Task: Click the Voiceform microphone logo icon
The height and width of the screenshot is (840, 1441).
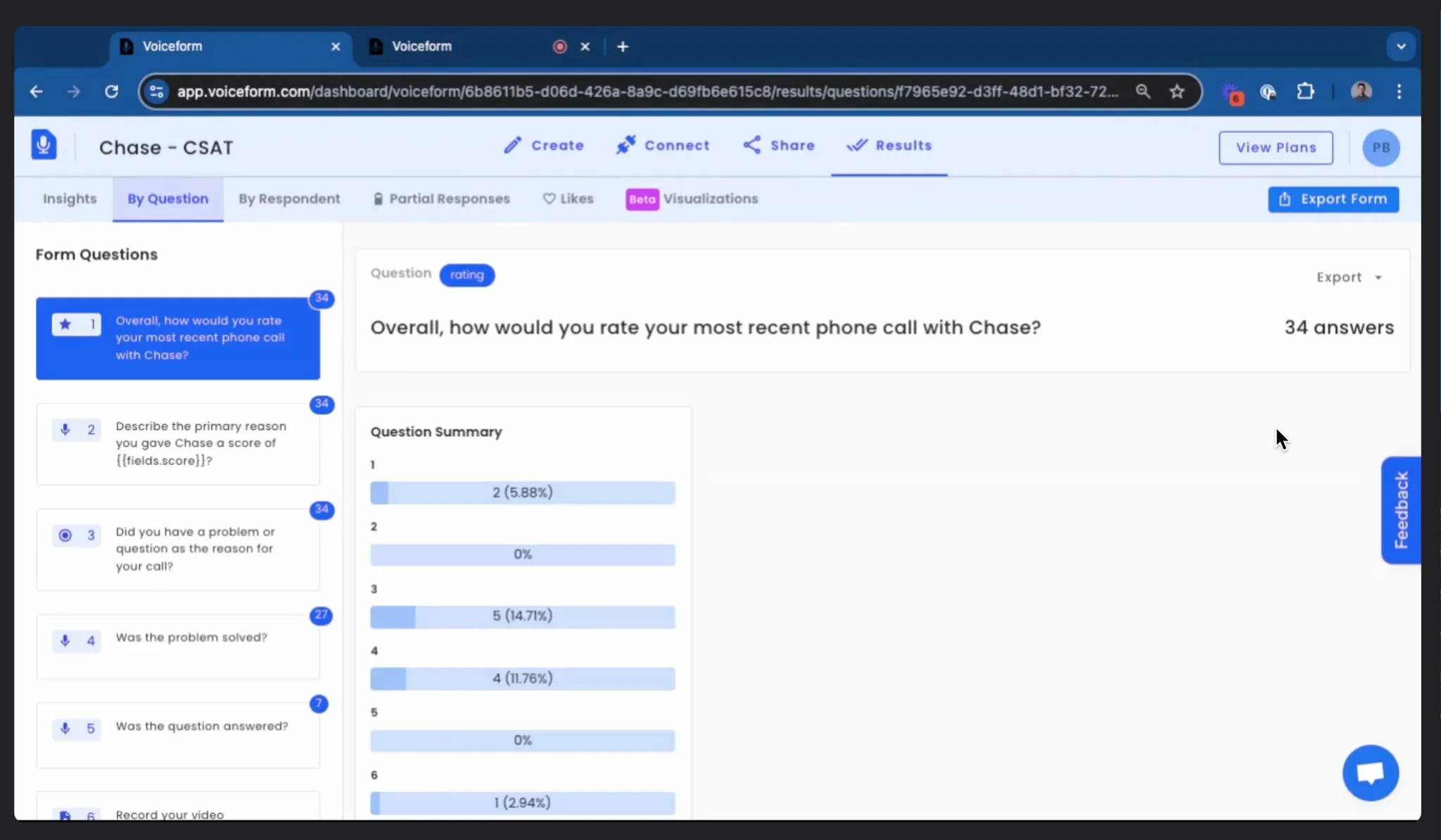Action: tap(44, 146)
